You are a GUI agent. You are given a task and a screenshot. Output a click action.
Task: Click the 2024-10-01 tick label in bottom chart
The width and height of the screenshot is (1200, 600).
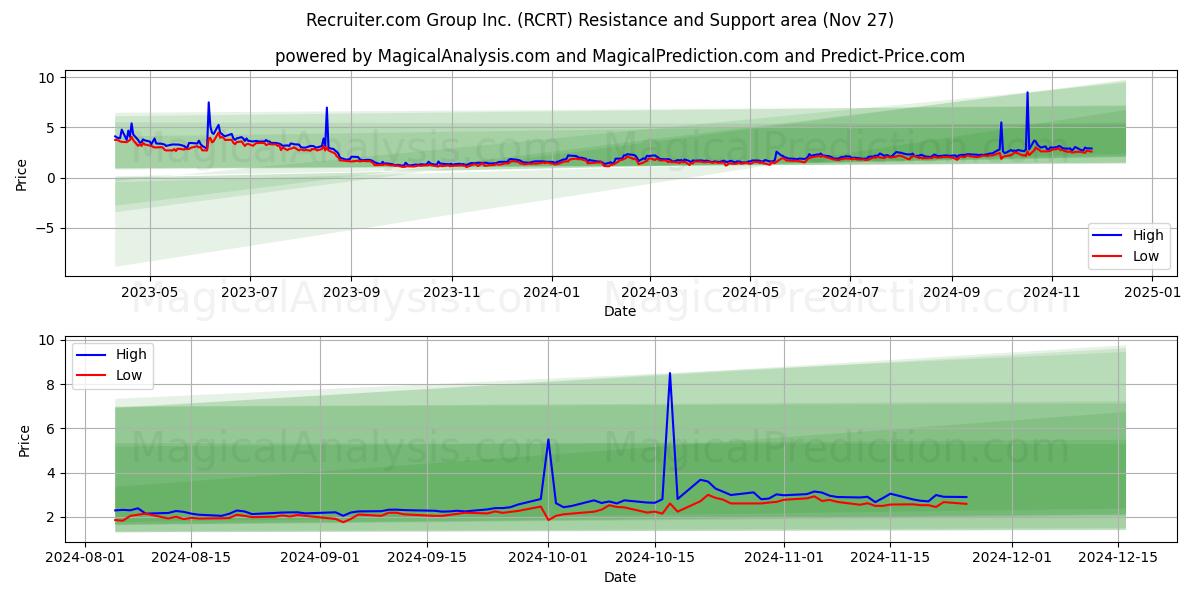click(548, 559)
